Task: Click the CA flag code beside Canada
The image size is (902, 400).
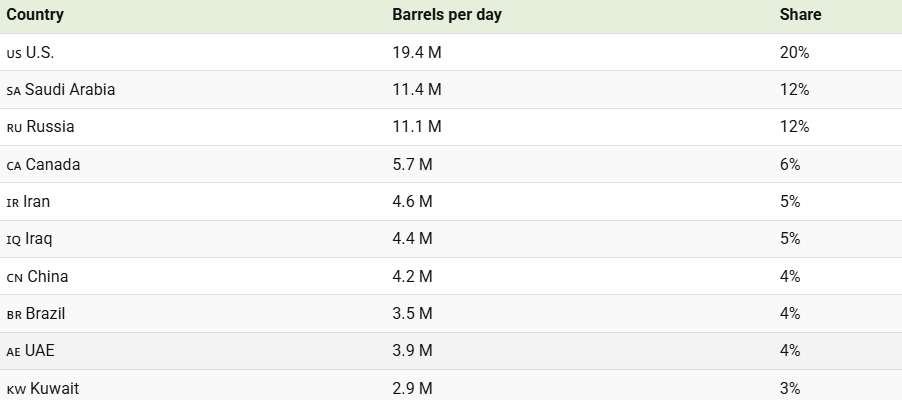Action: [x=14, y=165]
